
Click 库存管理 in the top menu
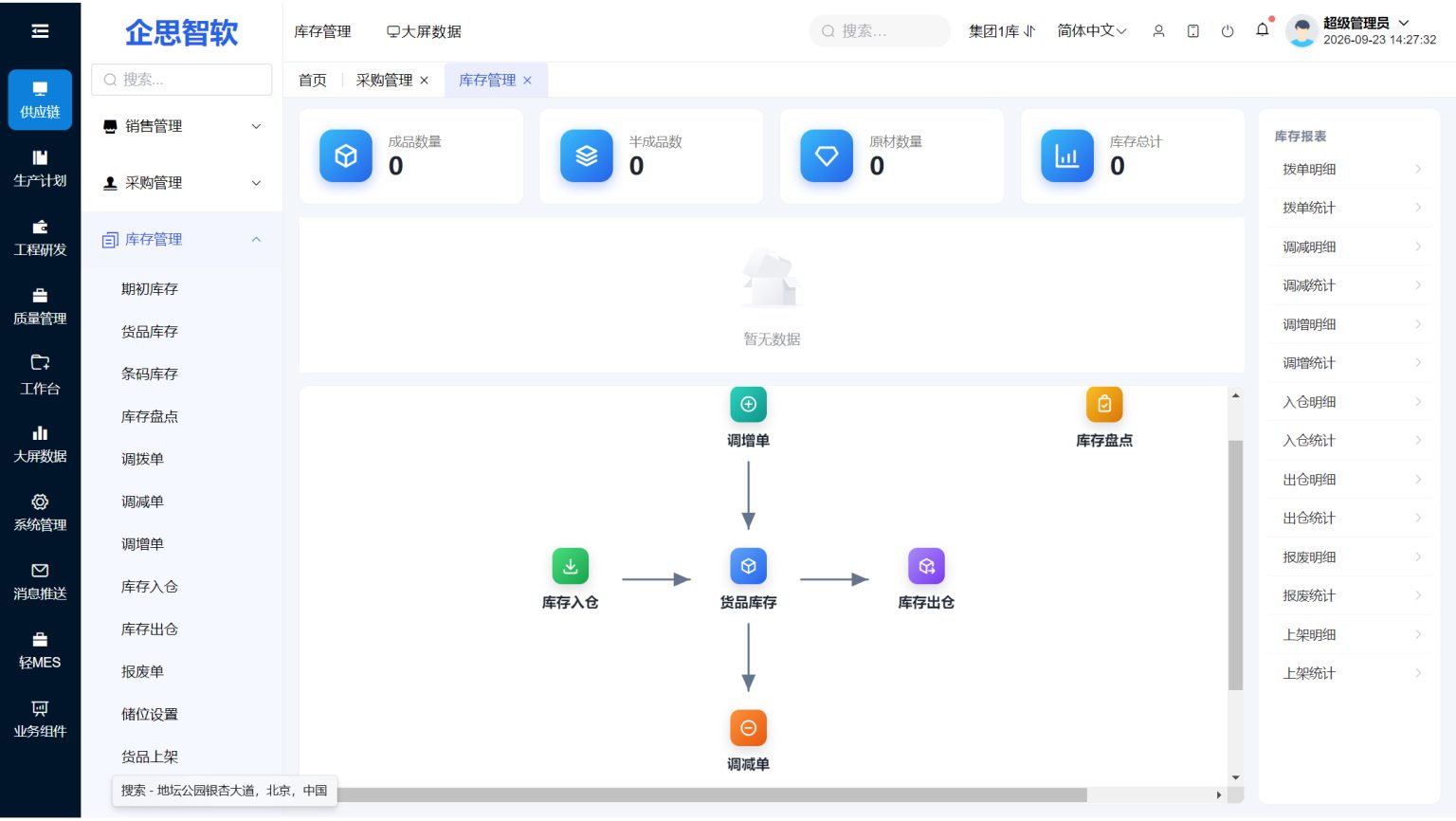[322, 31]
